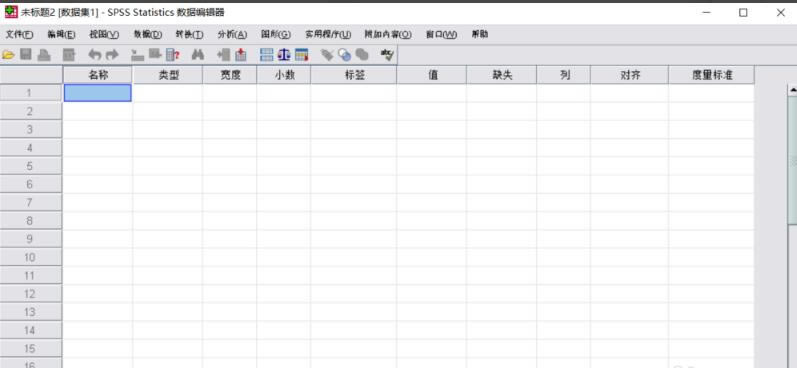Click the selected 名称 cell in row 1
The width and height of the screenshot is (797, 368).
click(98, 93)
